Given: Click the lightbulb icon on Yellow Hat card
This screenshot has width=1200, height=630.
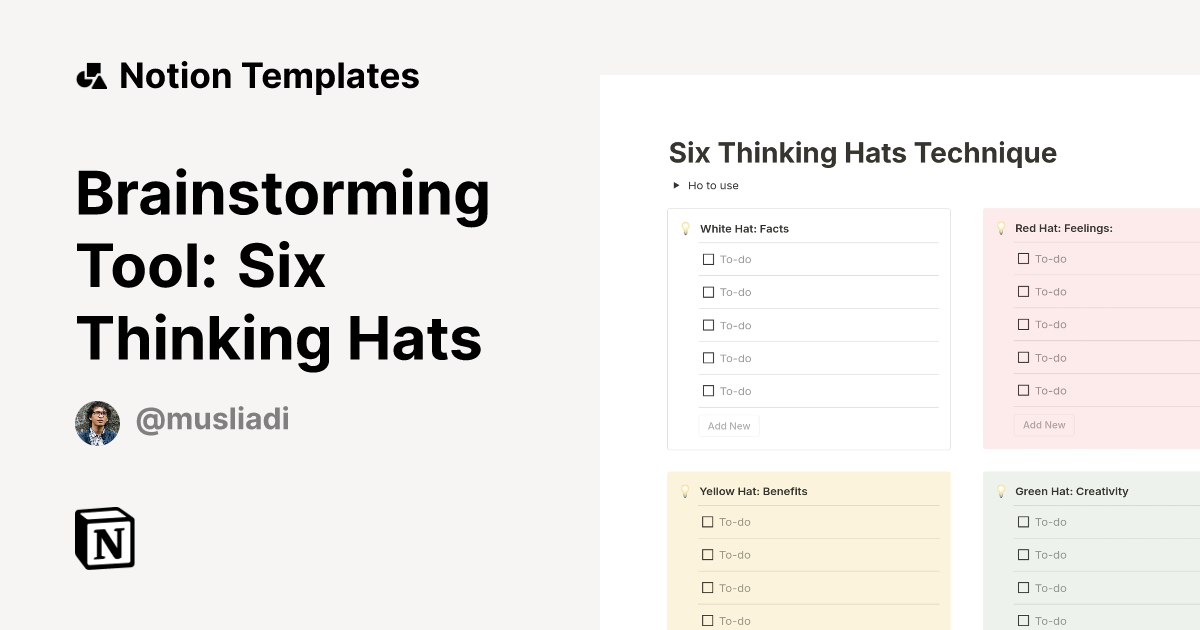Looking at the screenshot, I should (685, 491).
